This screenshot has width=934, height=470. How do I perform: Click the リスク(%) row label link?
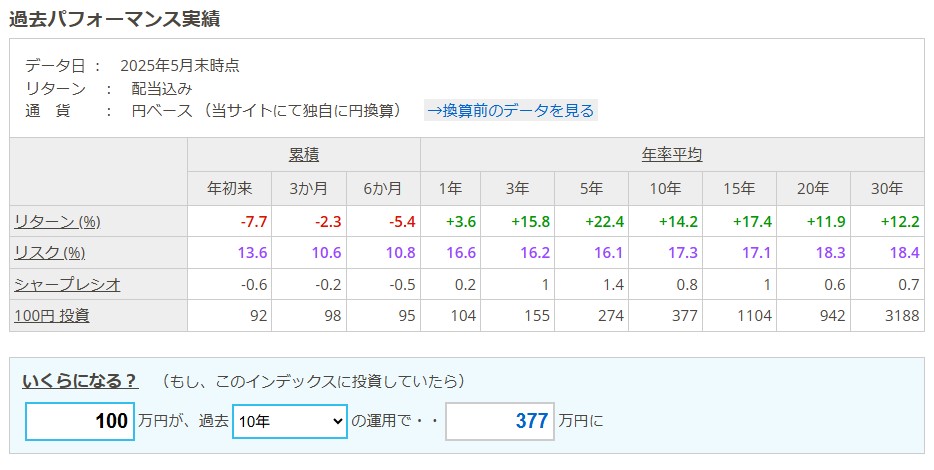coord(49,252)
